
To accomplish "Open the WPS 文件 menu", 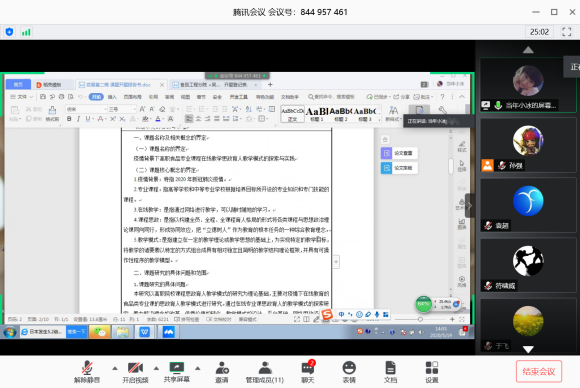I will (x=21, y=97).
